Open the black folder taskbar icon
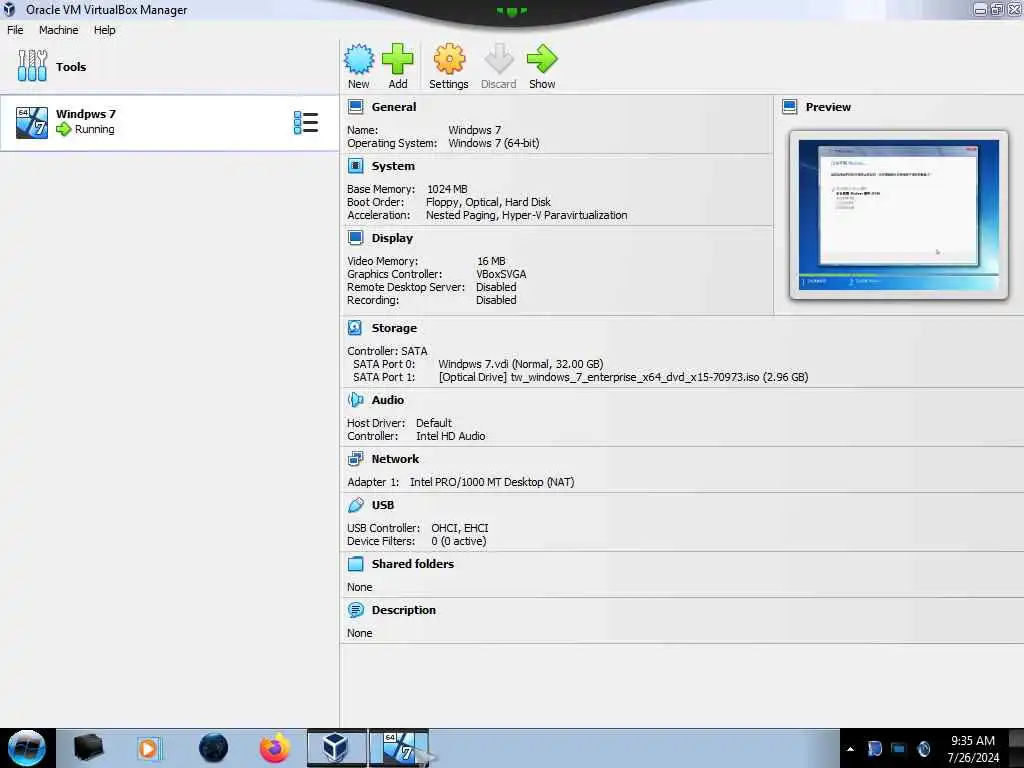The image size is (1024, 768). 88,748
